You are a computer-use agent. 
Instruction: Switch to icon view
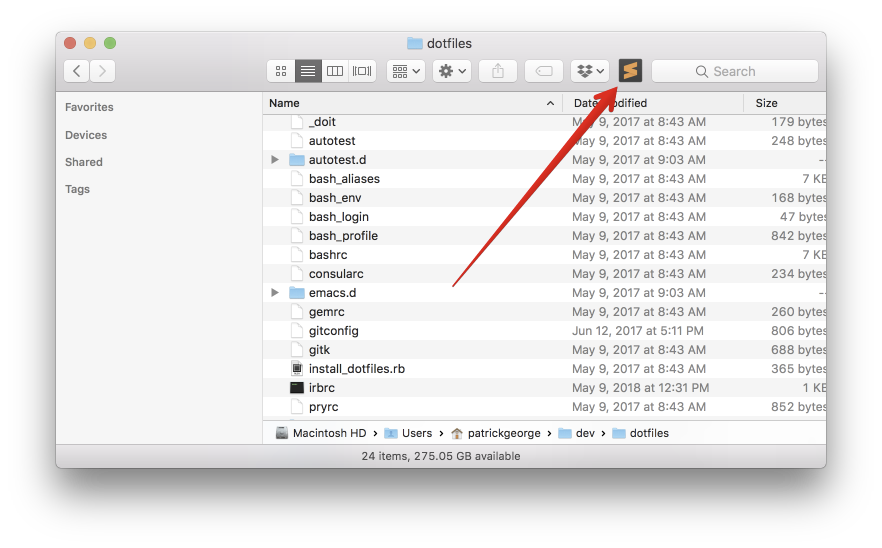281,71
